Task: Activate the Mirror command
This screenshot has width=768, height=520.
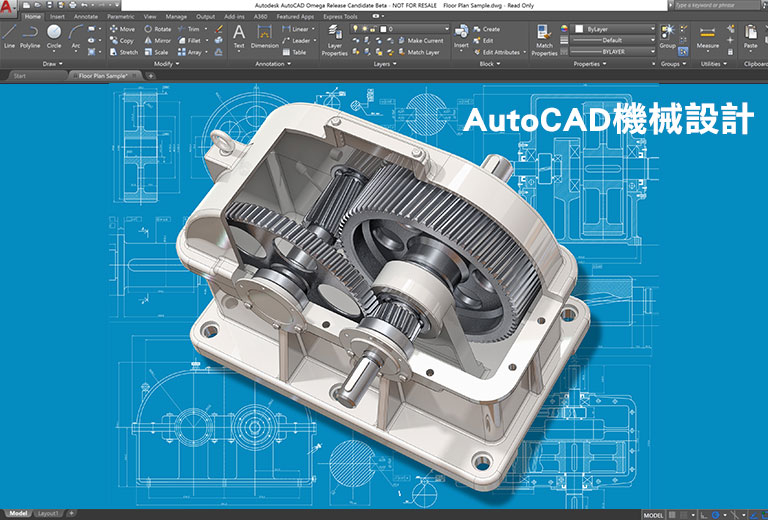Action: point(158,41)
